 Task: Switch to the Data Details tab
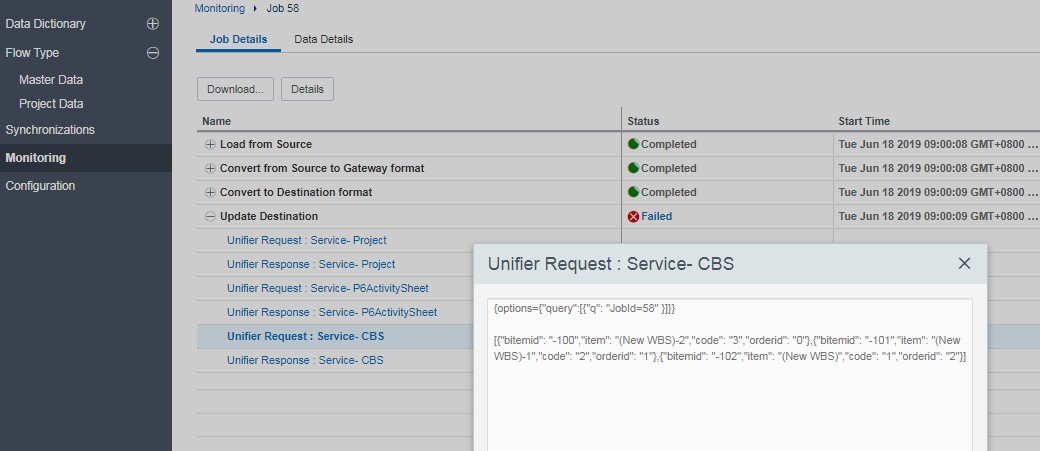tap(324, 39)
